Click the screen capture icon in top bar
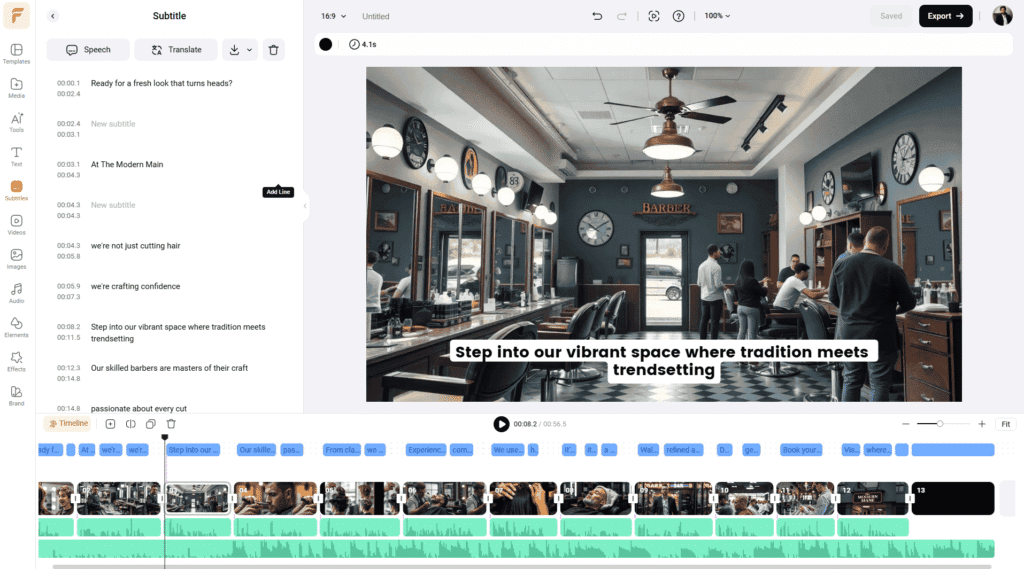 tap(654, 16)
